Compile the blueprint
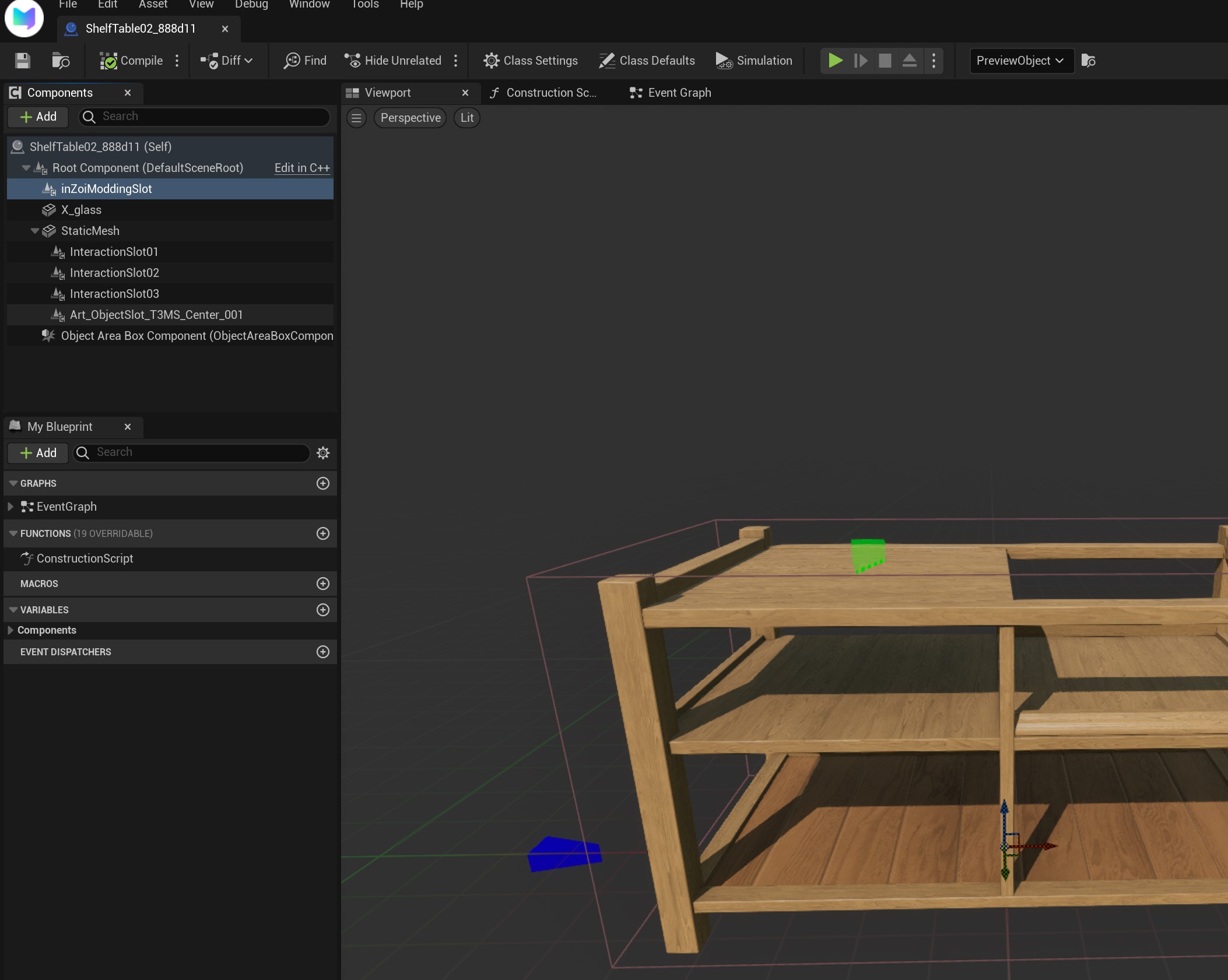 pyautogui.click(x=131, y=61)
